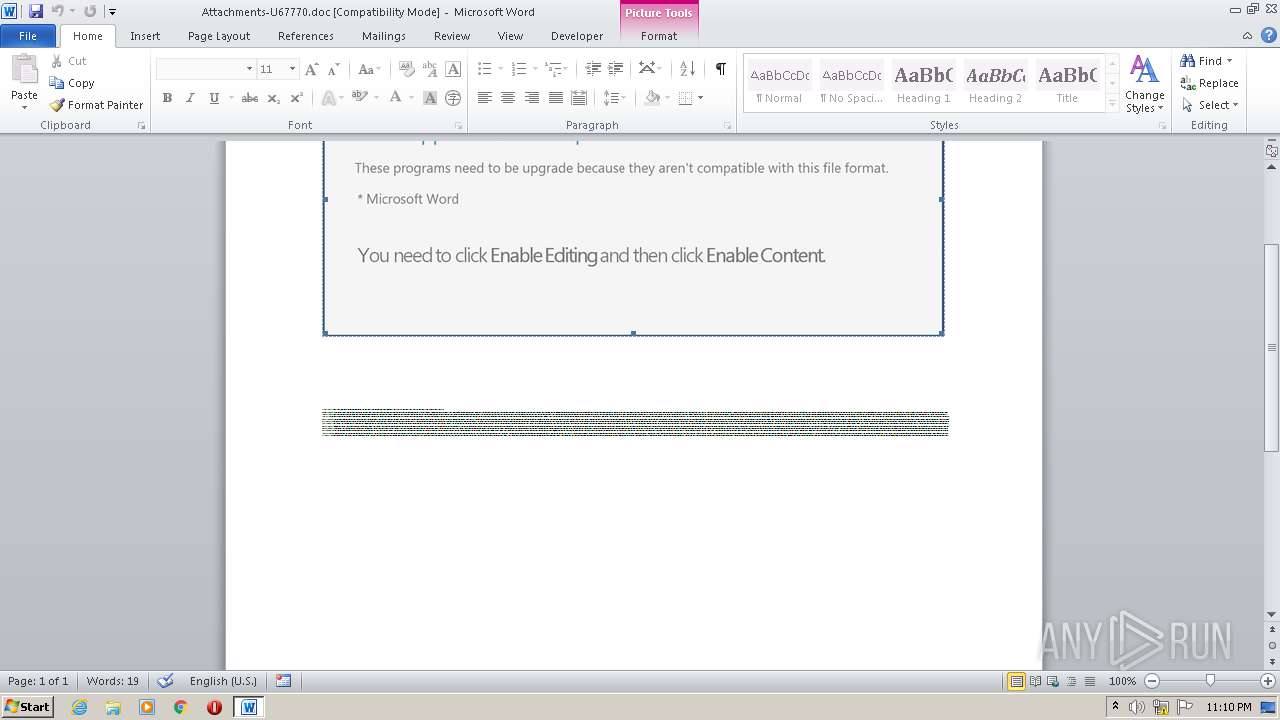Increase paragraph indent

(616, 69)
